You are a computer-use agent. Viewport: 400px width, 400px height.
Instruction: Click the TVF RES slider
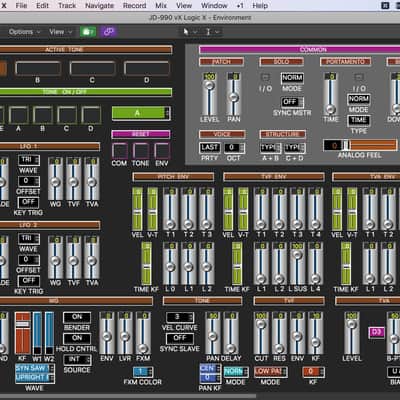pos(279,333)
